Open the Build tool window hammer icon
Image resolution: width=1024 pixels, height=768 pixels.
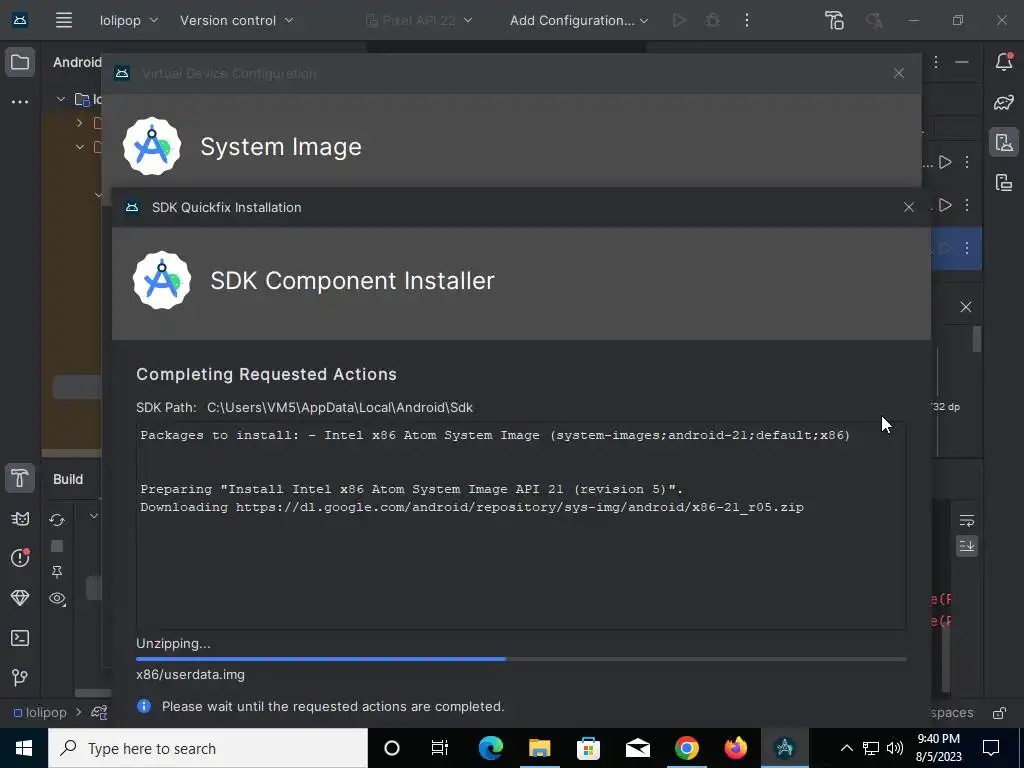point(20,479)
